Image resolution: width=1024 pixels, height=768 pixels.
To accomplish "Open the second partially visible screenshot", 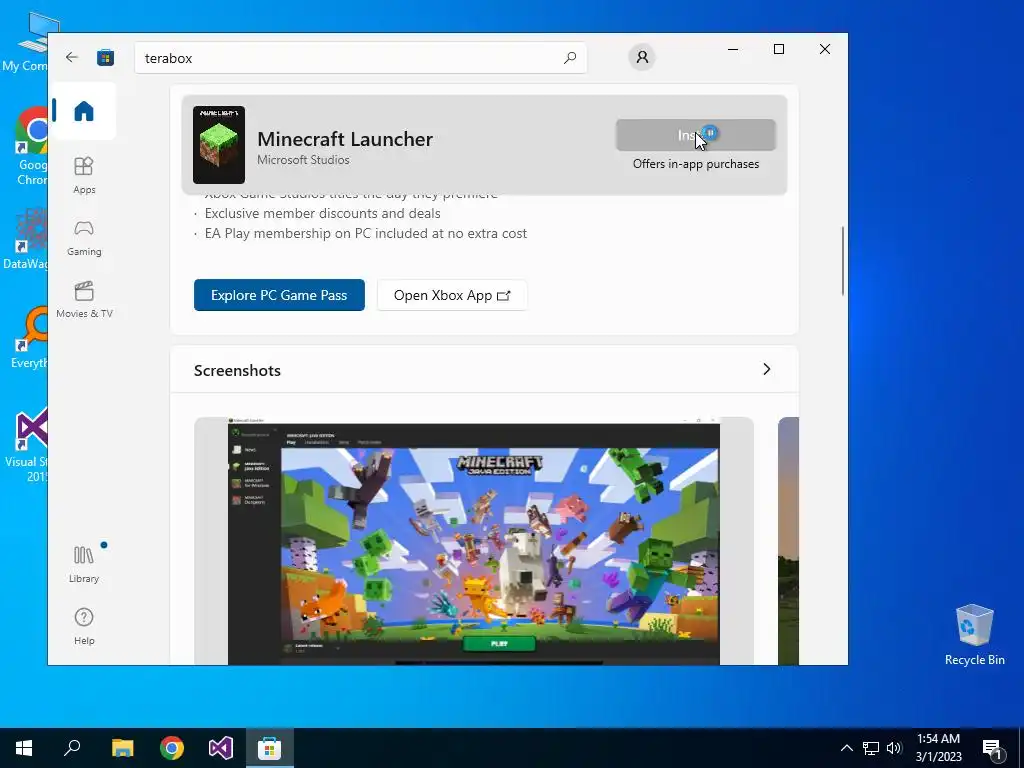I will [x=788, y=541].
